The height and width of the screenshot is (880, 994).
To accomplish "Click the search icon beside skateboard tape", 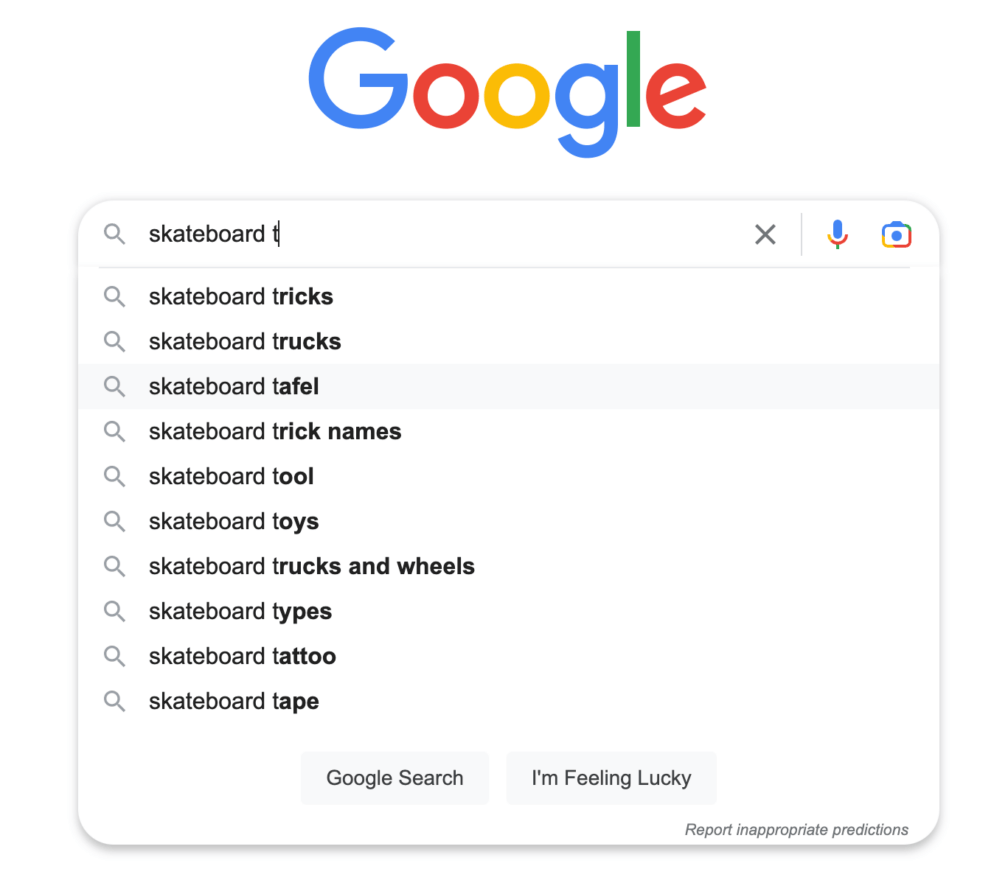I will click(114, 701).
